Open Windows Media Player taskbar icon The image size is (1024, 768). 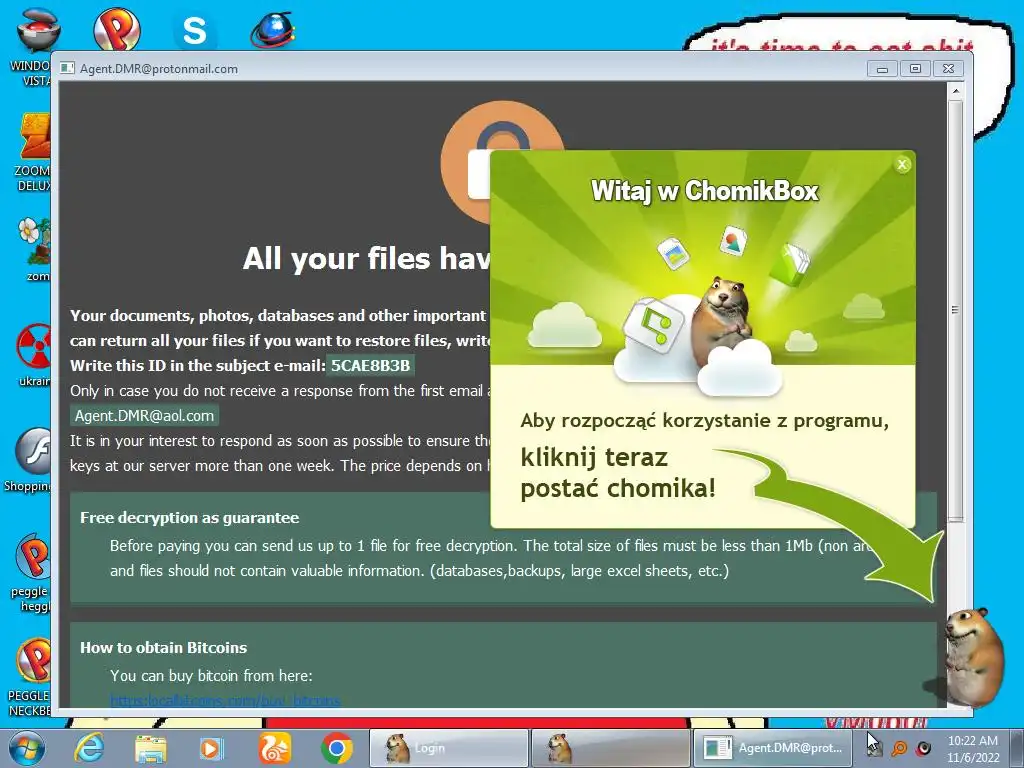[x=212, y=748]
